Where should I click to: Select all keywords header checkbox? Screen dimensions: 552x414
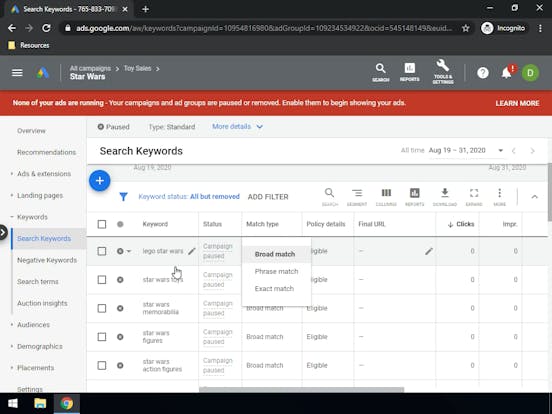click(102, 224)
